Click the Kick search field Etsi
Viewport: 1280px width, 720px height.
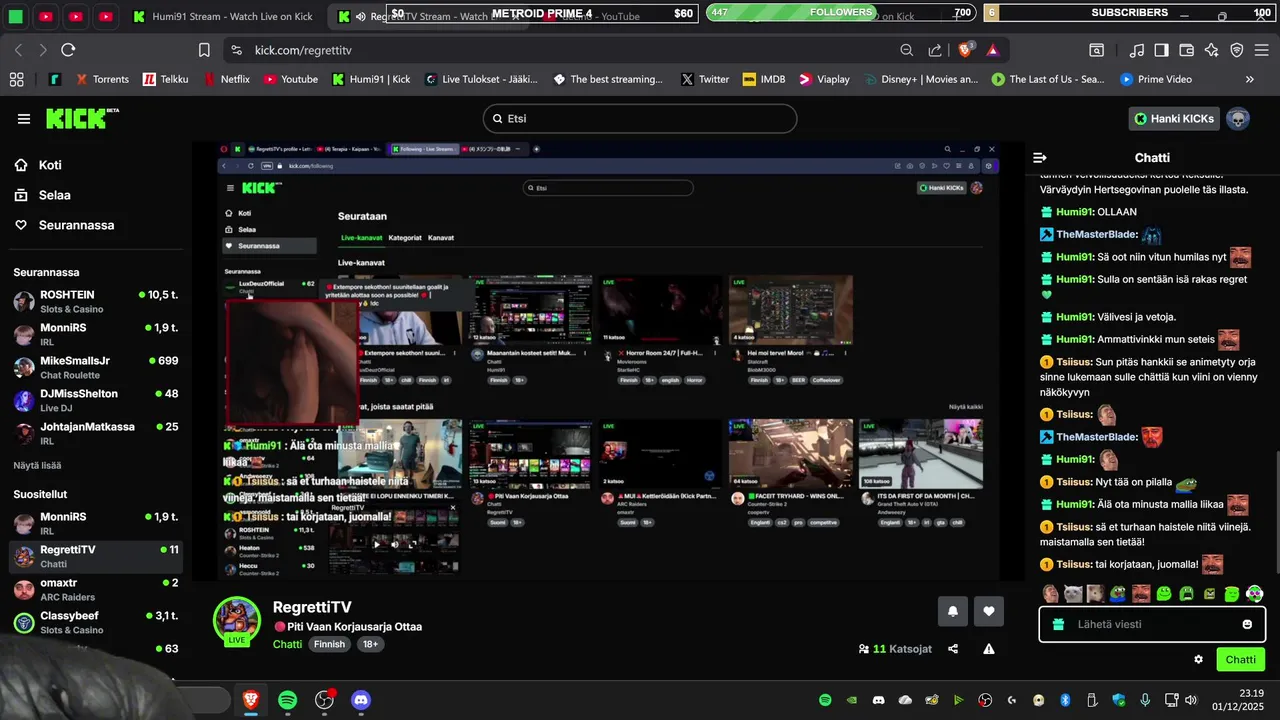pyautogui.click(x=640, y=118)
